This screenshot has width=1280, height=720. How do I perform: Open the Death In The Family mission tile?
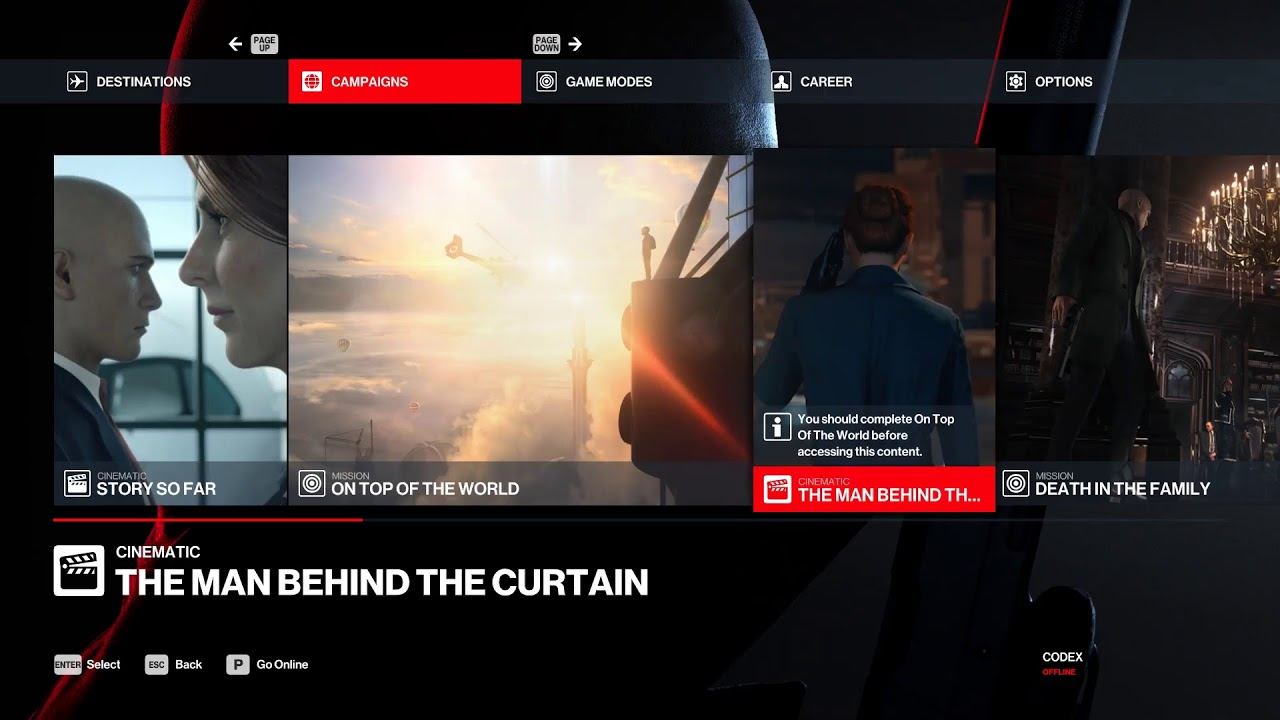pos(1139,330)
